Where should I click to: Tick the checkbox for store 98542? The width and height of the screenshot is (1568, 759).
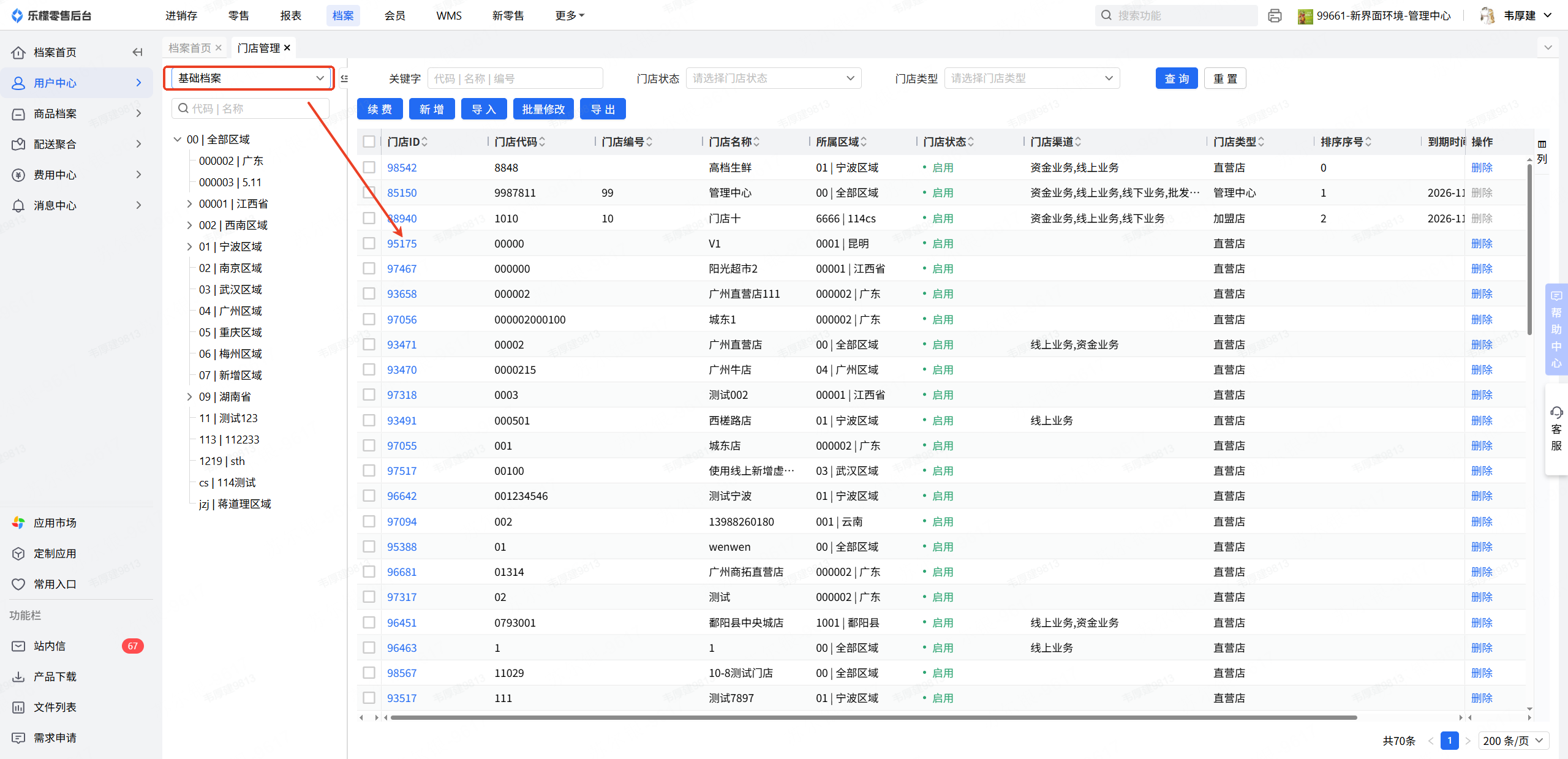[x=369, y=167]
